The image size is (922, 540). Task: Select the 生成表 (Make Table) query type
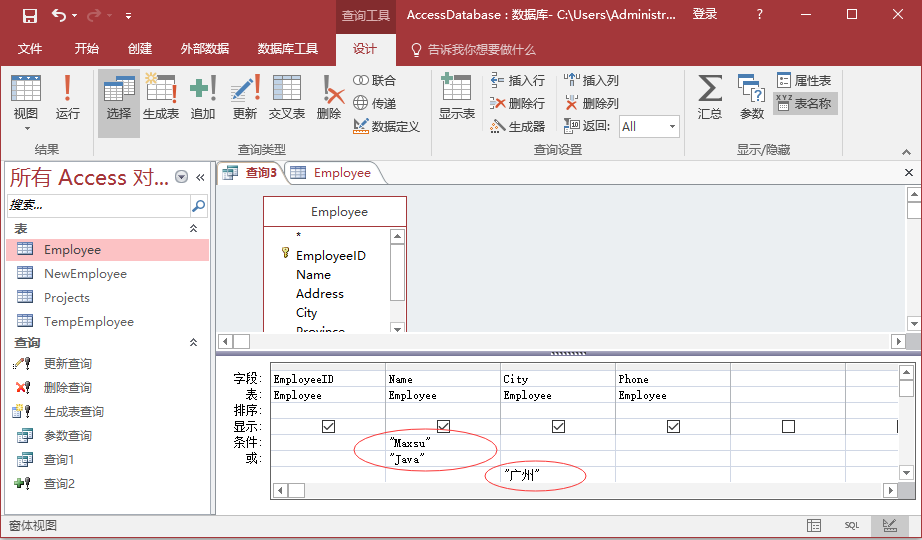[161, 98]
